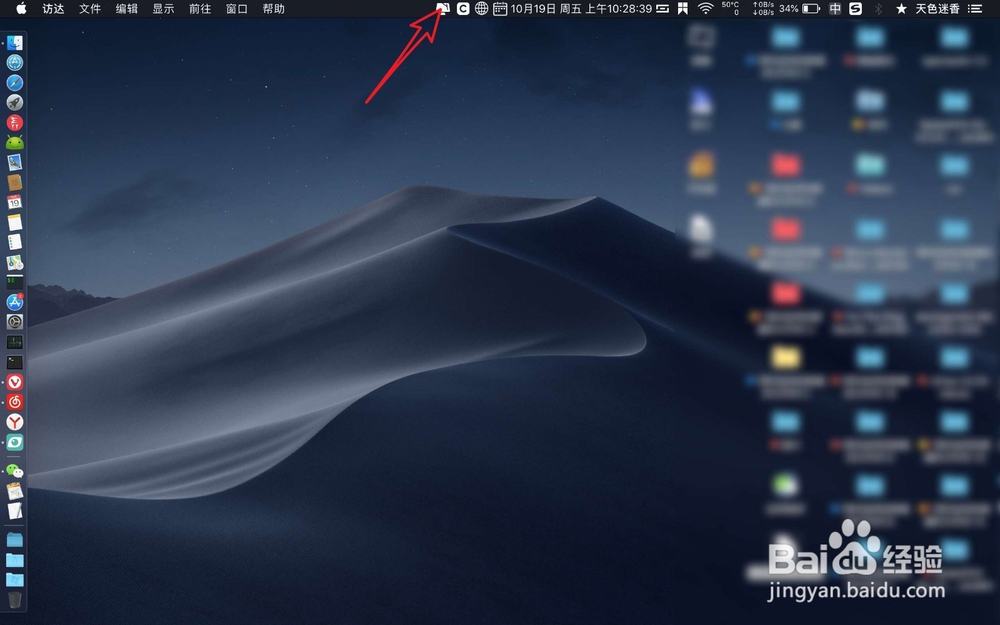Open the brown Contacts book icon
The image size is (1000, 625).
tap(15, 182)
